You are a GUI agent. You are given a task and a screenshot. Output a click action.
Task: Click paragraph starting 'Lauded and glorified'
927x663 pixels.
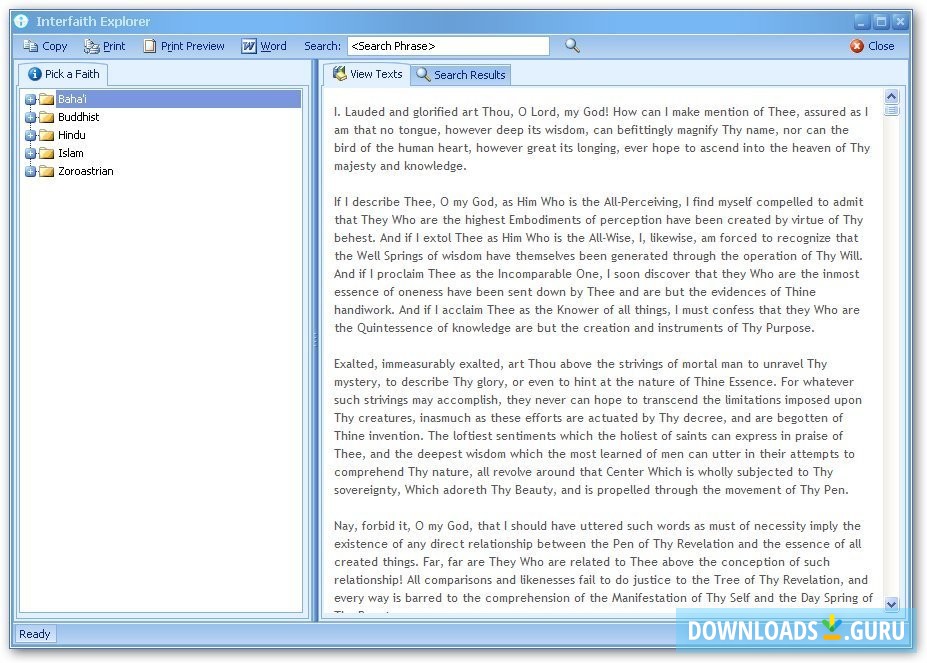(x=602, y=139)
